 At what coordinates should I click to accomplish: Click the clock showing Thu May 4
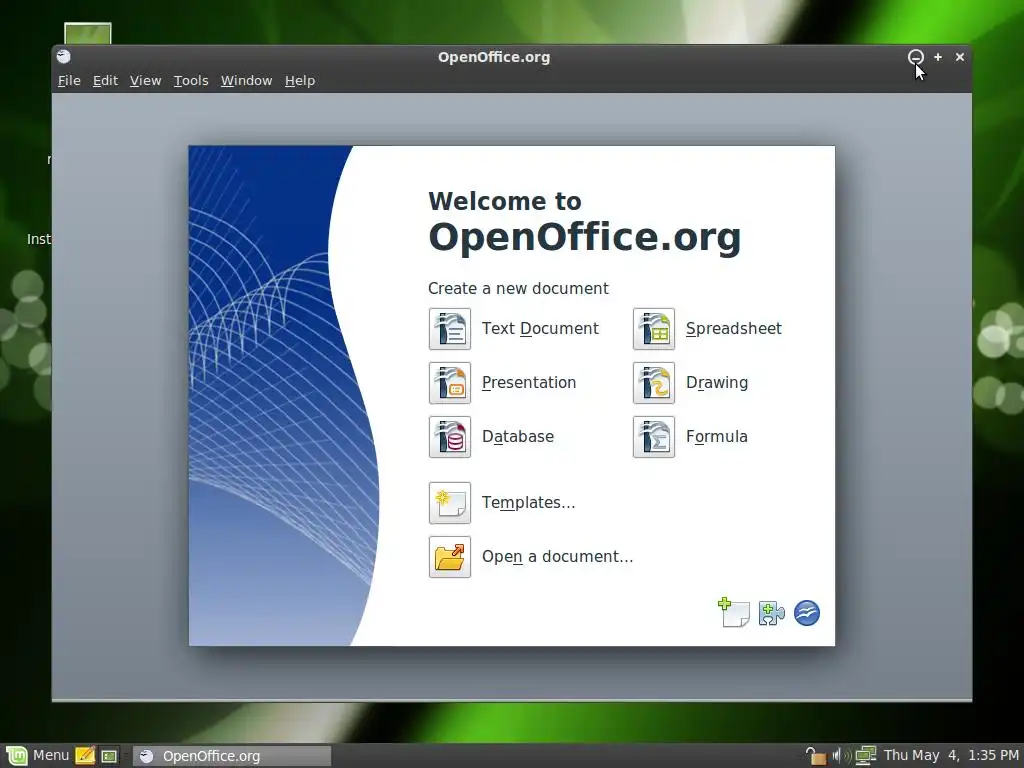(951, 756)
